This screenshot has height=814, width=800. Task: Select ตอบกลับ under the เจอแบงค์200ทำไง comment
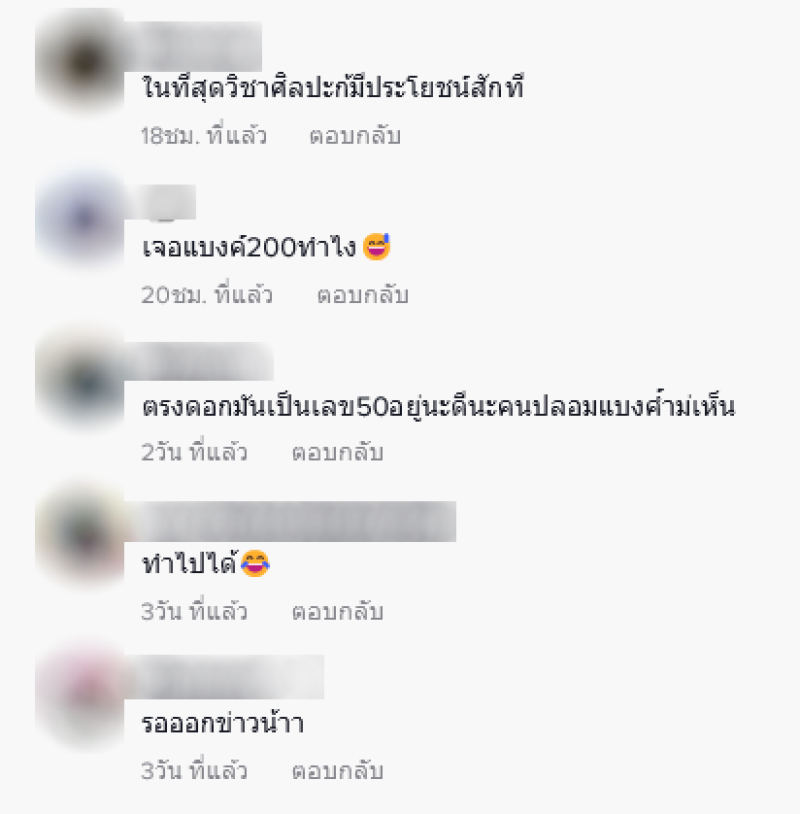(x=363, y=295)
